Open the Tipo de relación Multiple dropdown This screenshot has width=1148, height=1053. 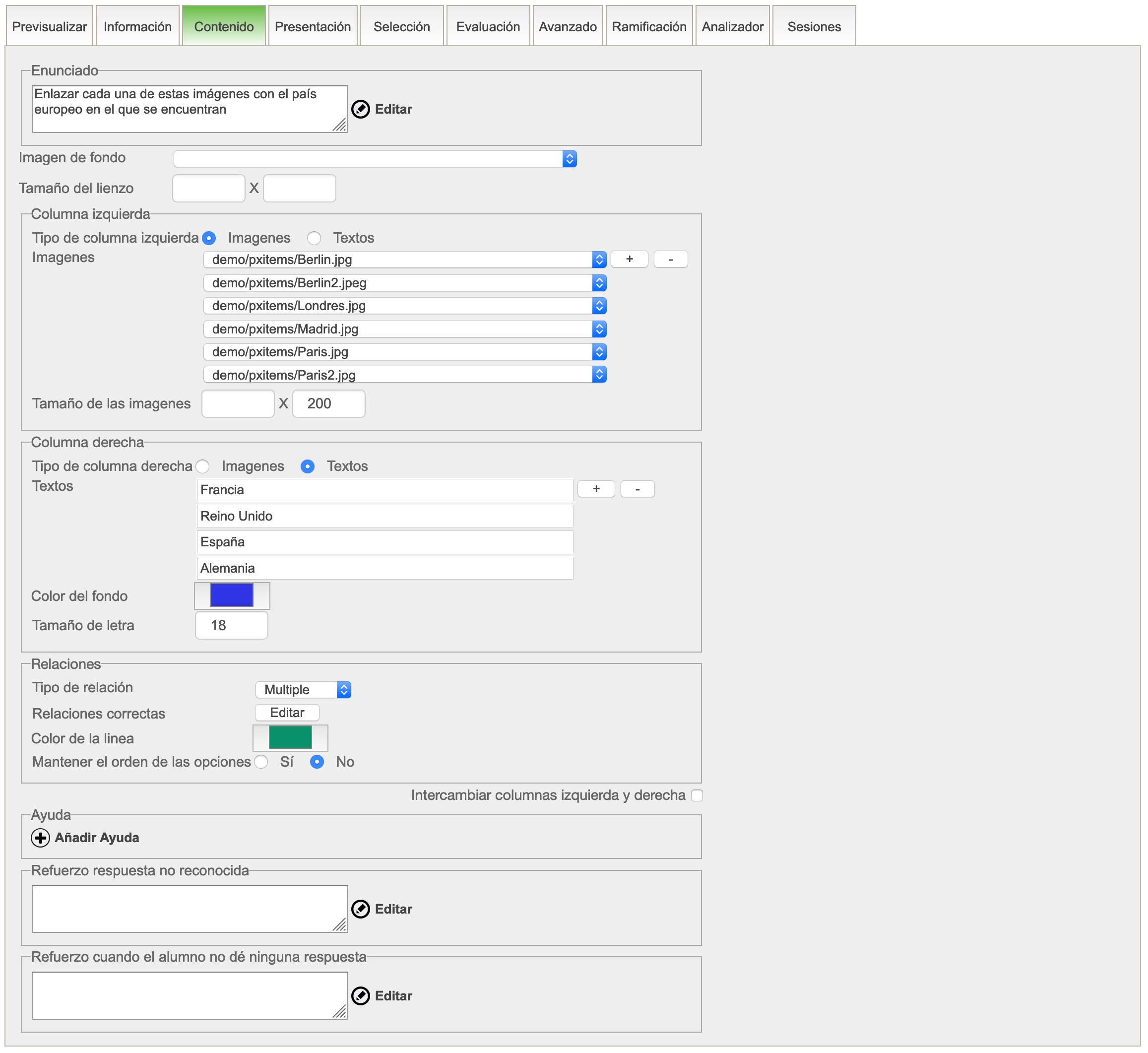[x=303, y=689]
